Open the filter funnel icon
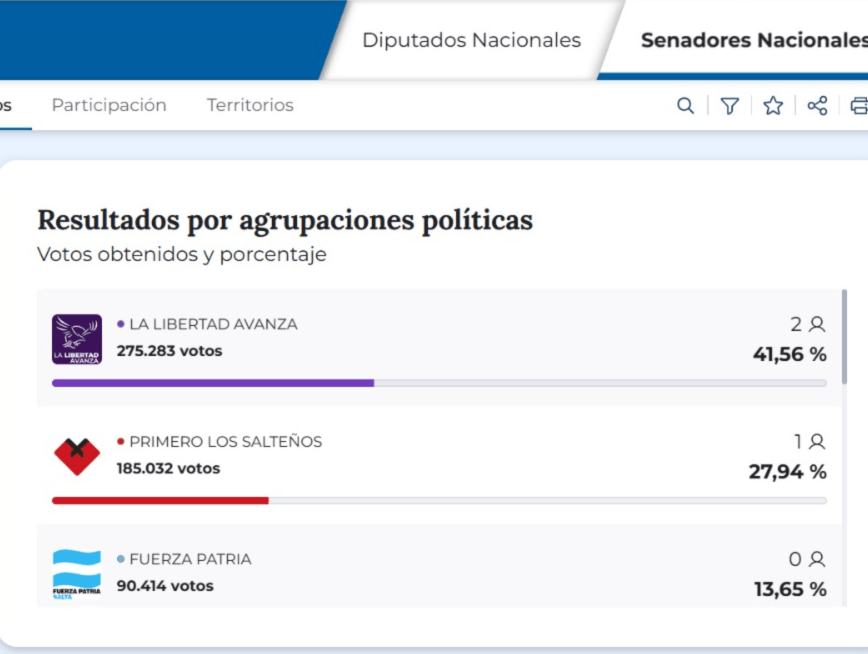Image resolution: width=868 pixels, height=654 pixels. click(730, 105)
